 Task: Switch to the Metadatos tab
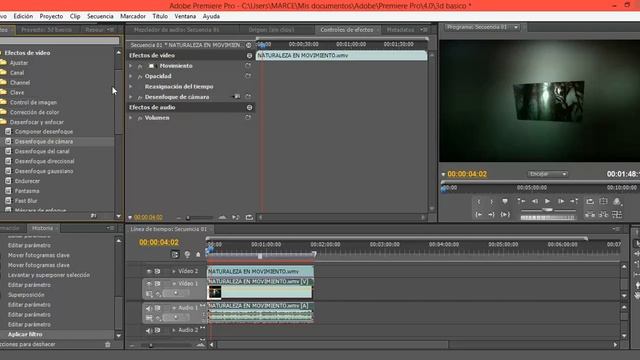click(400, 30)
